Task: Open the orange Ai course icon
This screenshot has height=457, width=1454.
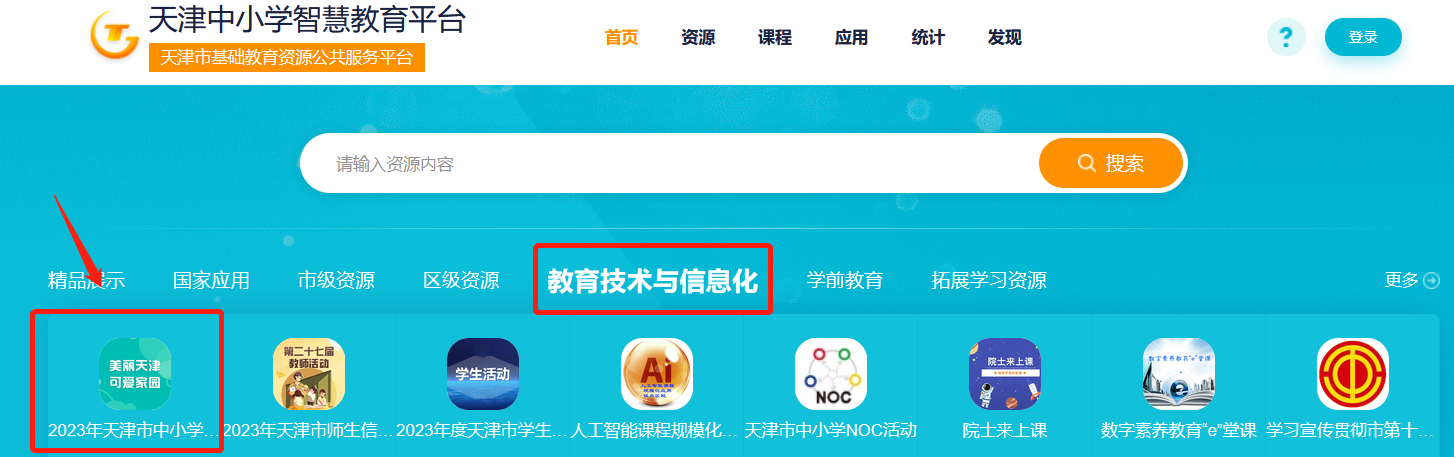Action: click(657, 374)
